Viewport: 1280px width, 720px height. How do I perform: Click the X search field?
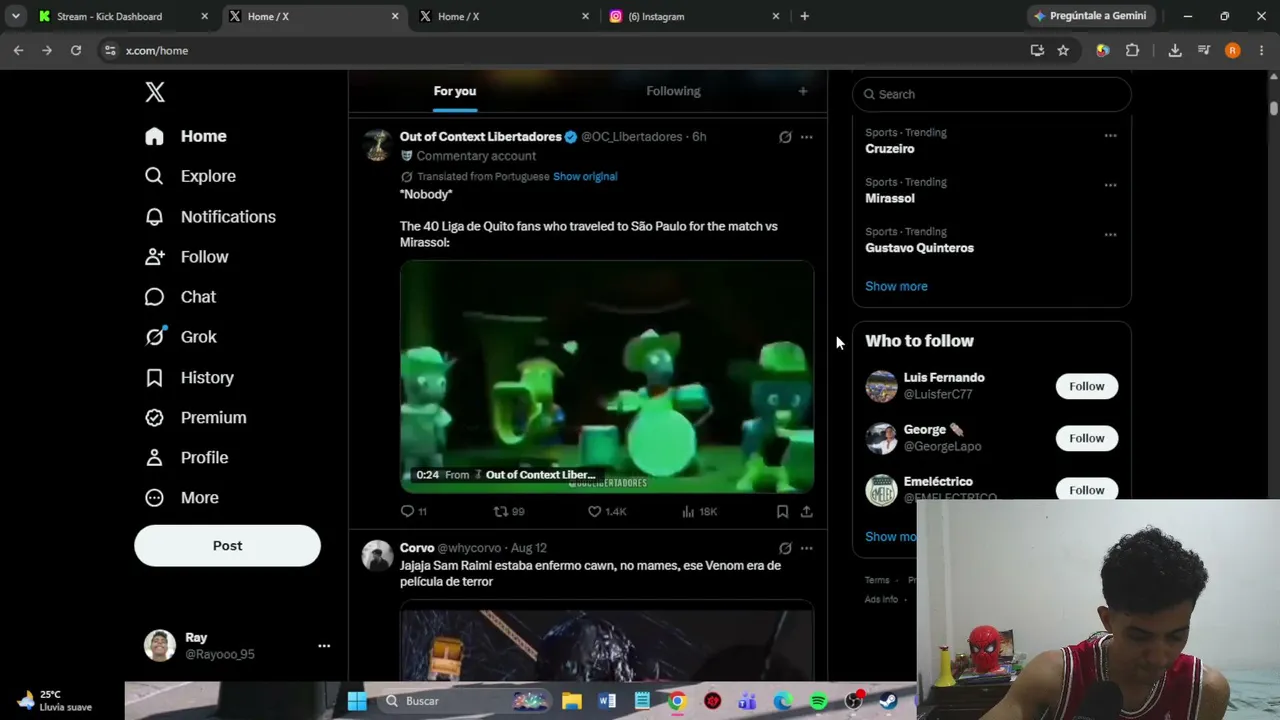(x=992, y=94)
